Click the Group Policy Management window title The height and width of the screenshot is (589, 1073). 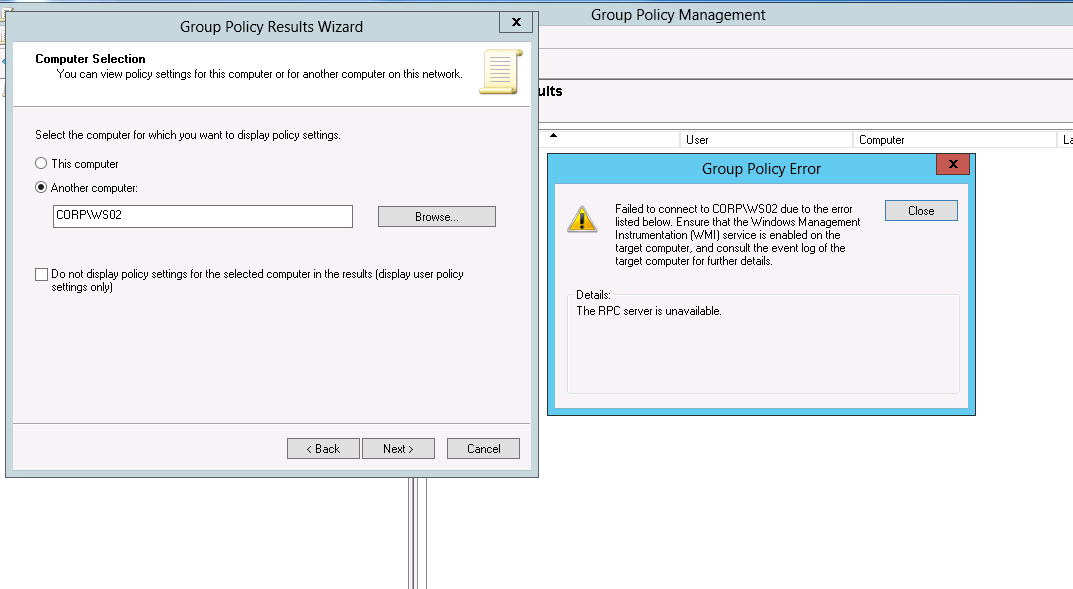point(678,14)
